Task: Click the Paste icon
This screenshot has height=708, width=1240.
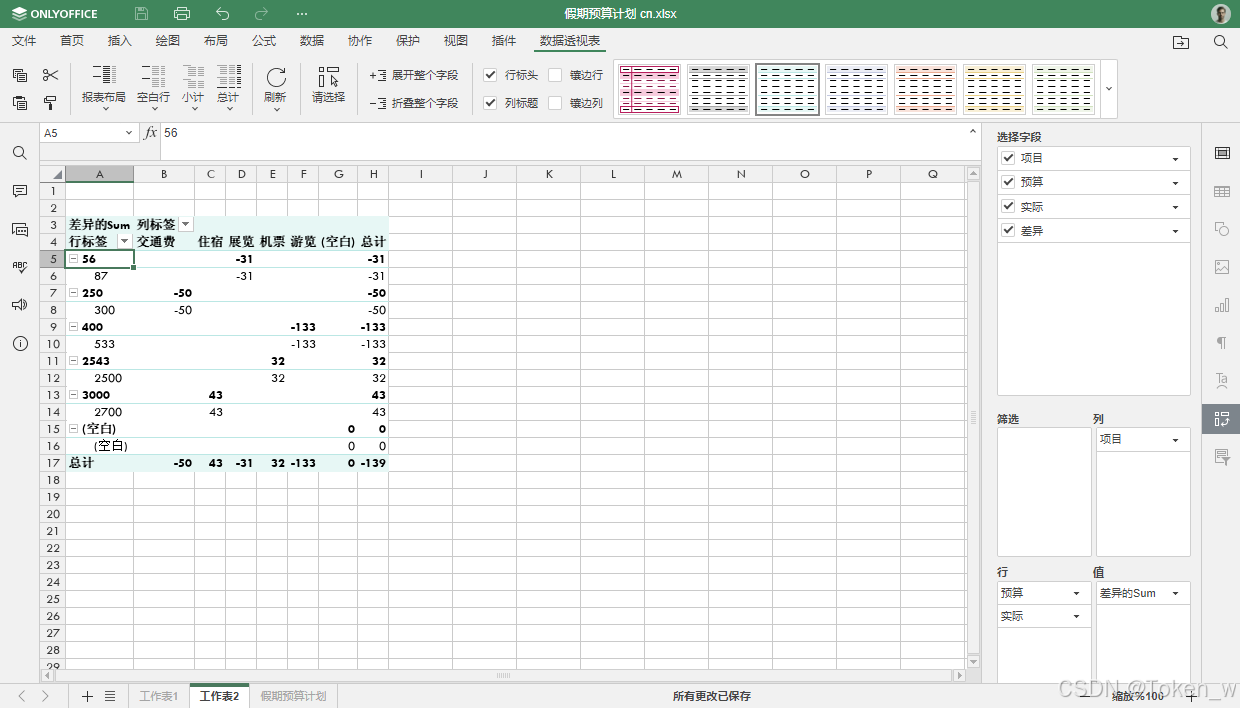Action: tap(20, 102)
